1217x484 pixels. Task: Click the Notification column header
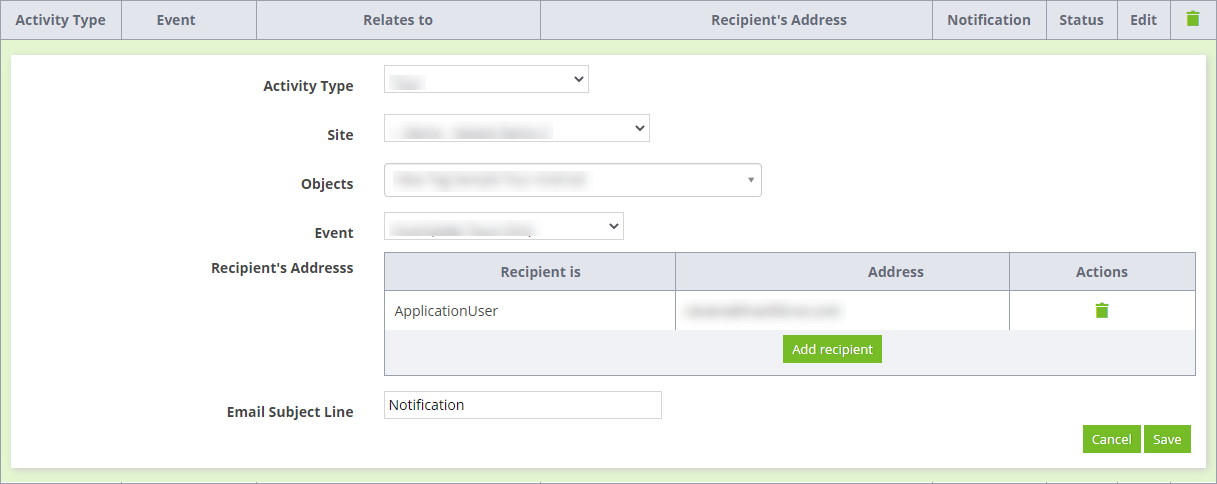click(x=989, y=20)
